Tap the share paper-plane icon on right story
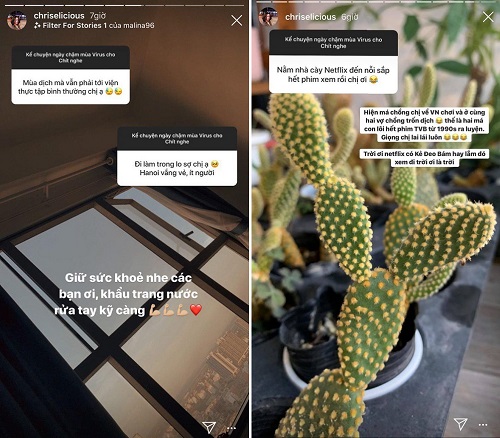500x438 pixels. [460, 424]
